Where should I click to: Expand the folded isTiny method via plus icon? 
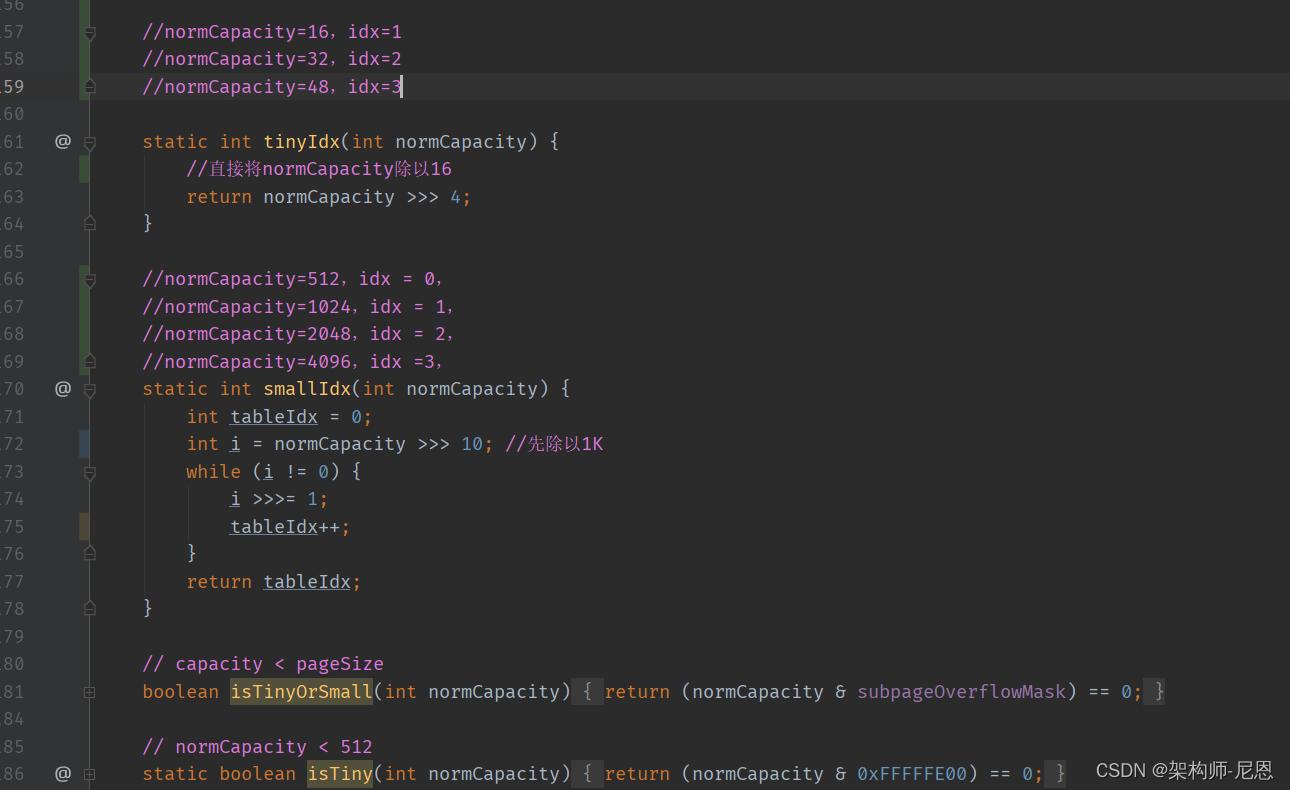(90, 774)
